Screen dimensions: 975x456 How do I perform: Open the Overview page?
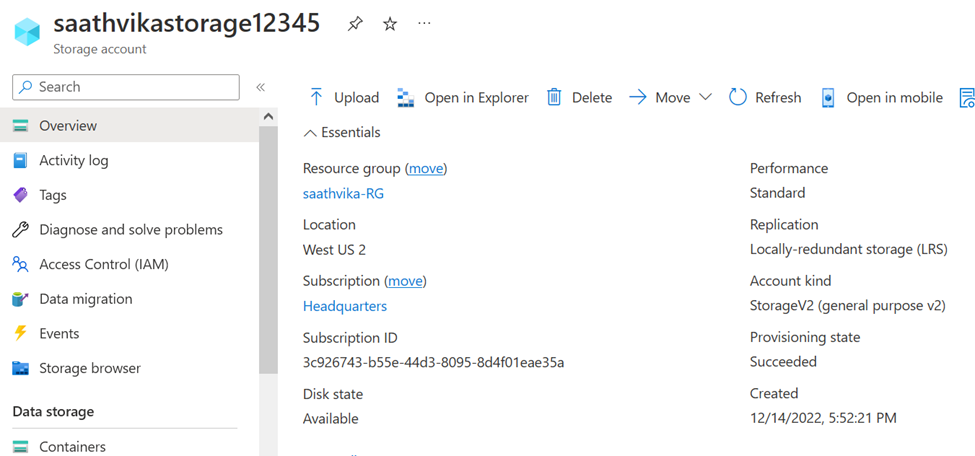pyautogui.click(x=129, y=126)
